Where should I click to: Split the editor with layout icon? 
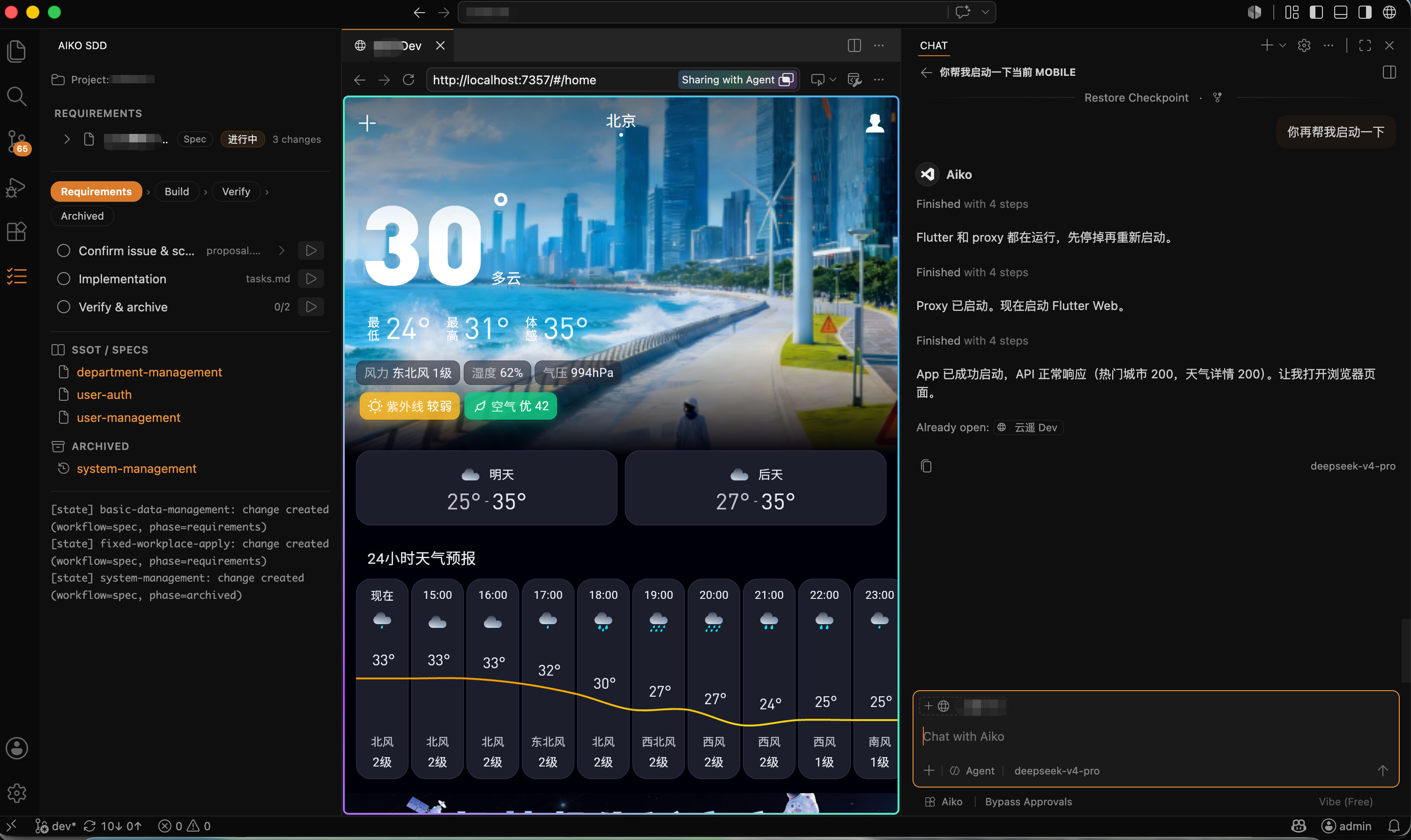click(x=854, y=45)
